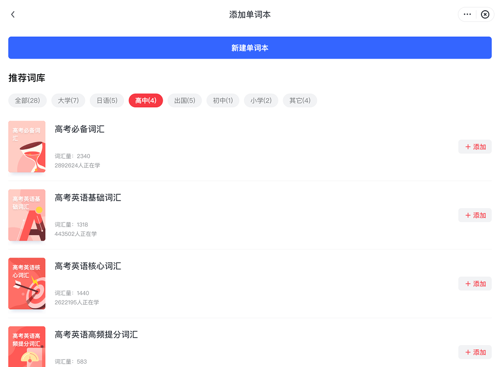
Task: Click the title 高考英语核心词汇
Action: point(88,266)
